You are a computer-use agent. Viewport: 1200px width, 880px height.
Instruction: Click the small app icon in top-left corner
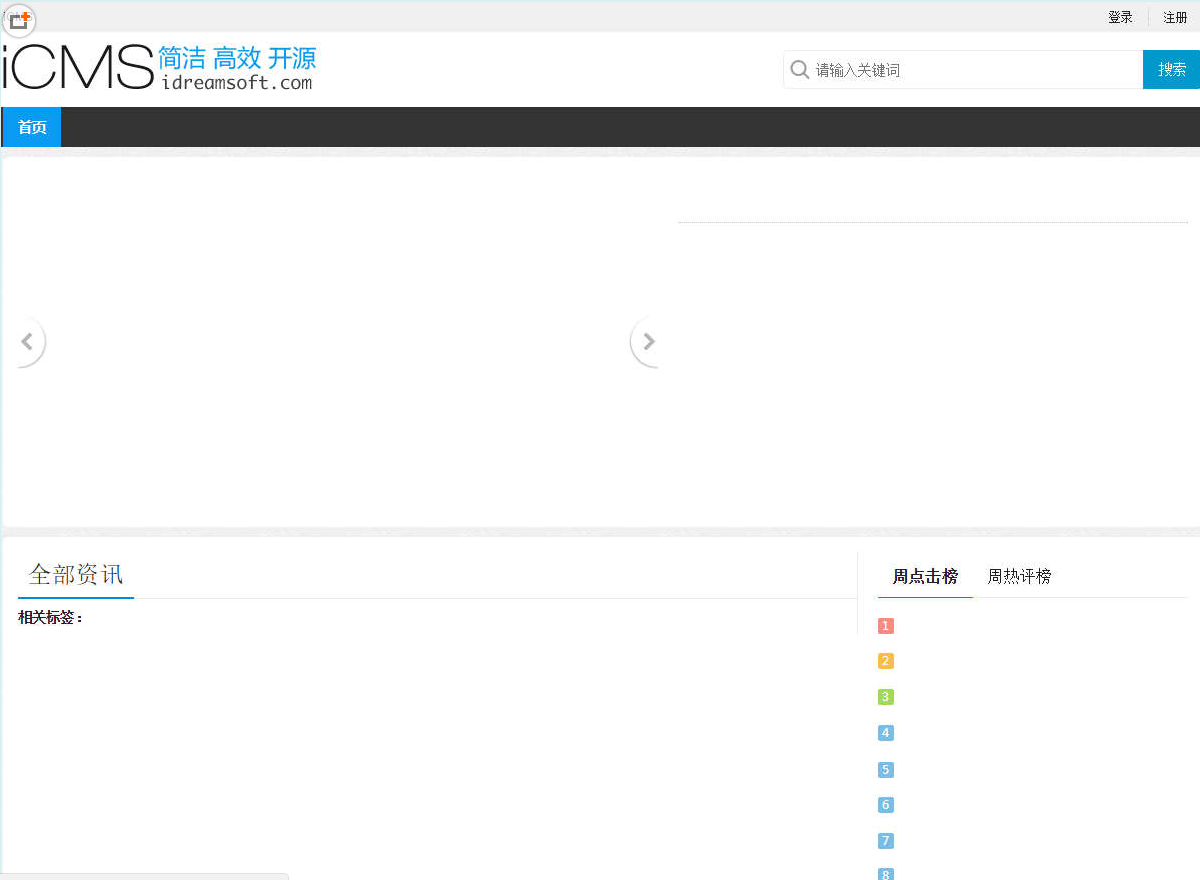click(x=18, y=19)
